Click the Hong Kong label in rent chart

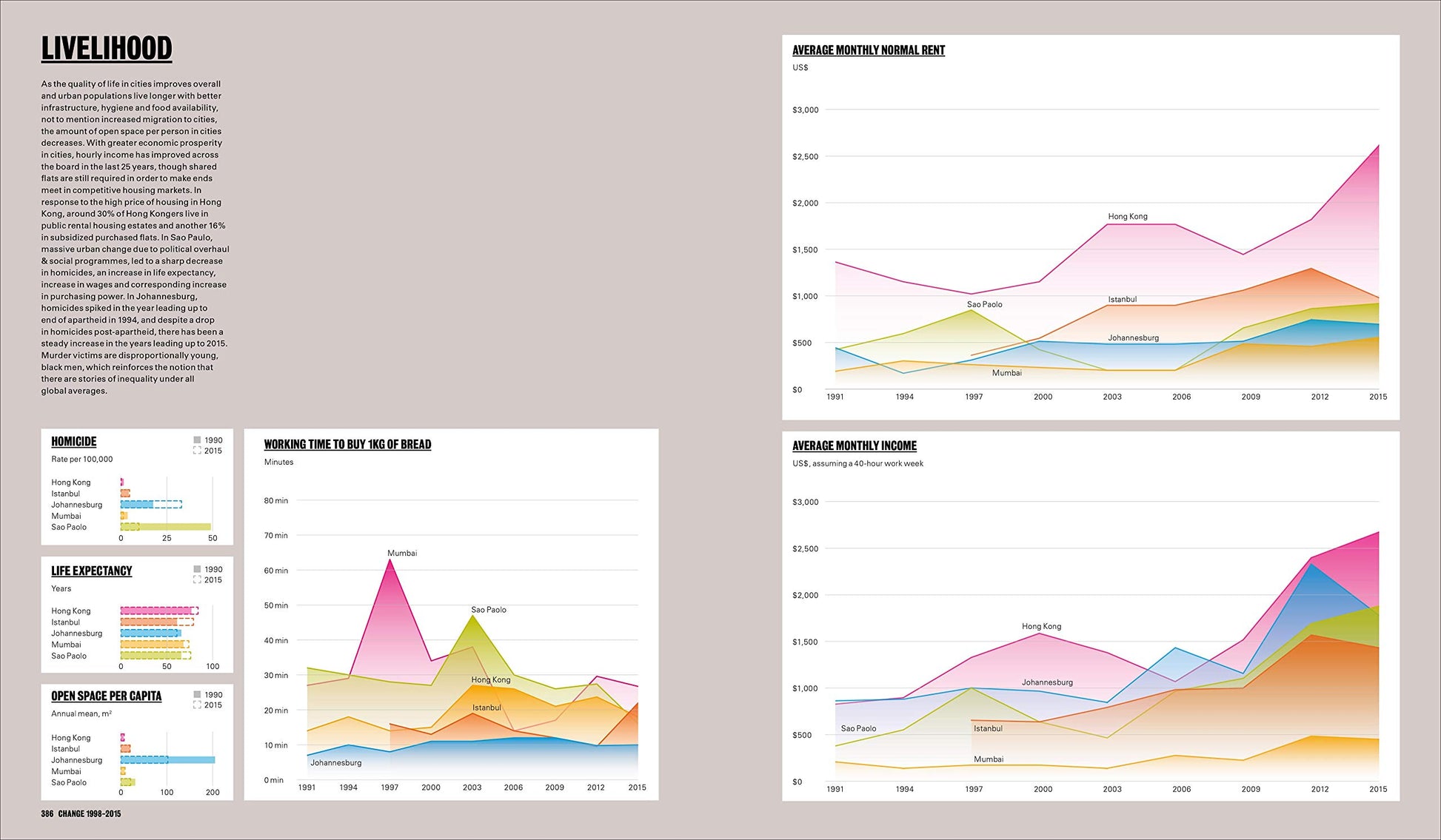1127,216
